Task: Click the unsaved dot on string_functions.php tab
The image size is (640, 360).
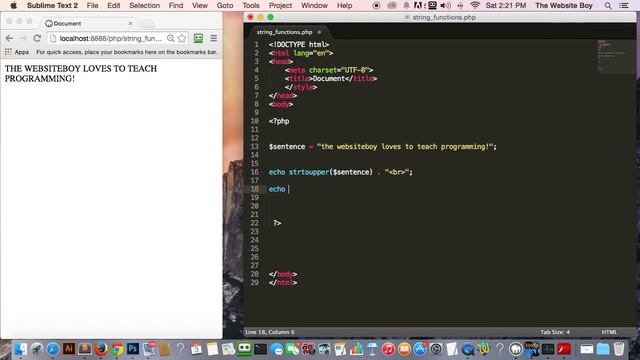Action: tap(319, 32)
